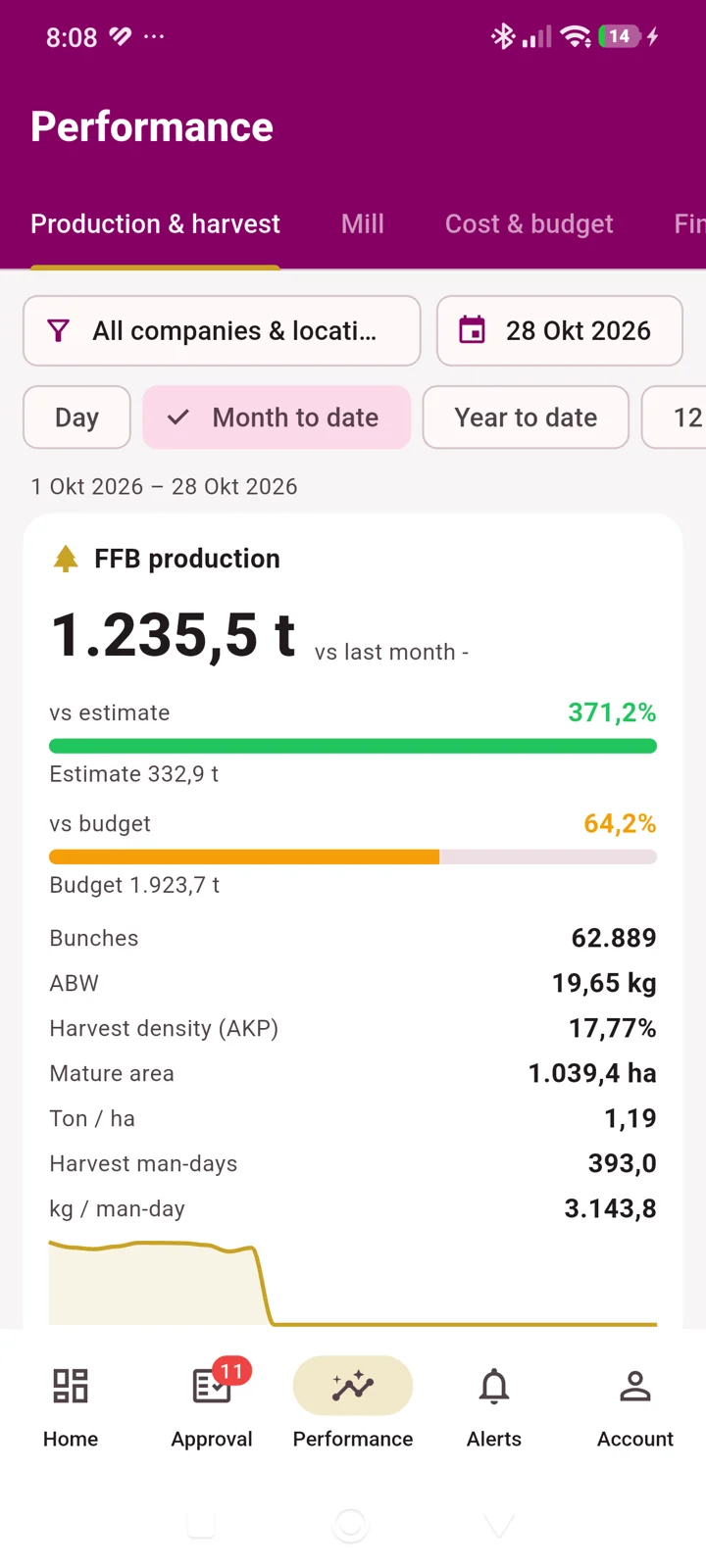This screenshot has height=1568, width=706.
Task: Tap the battery level indicator
Action: pos(620,36)
